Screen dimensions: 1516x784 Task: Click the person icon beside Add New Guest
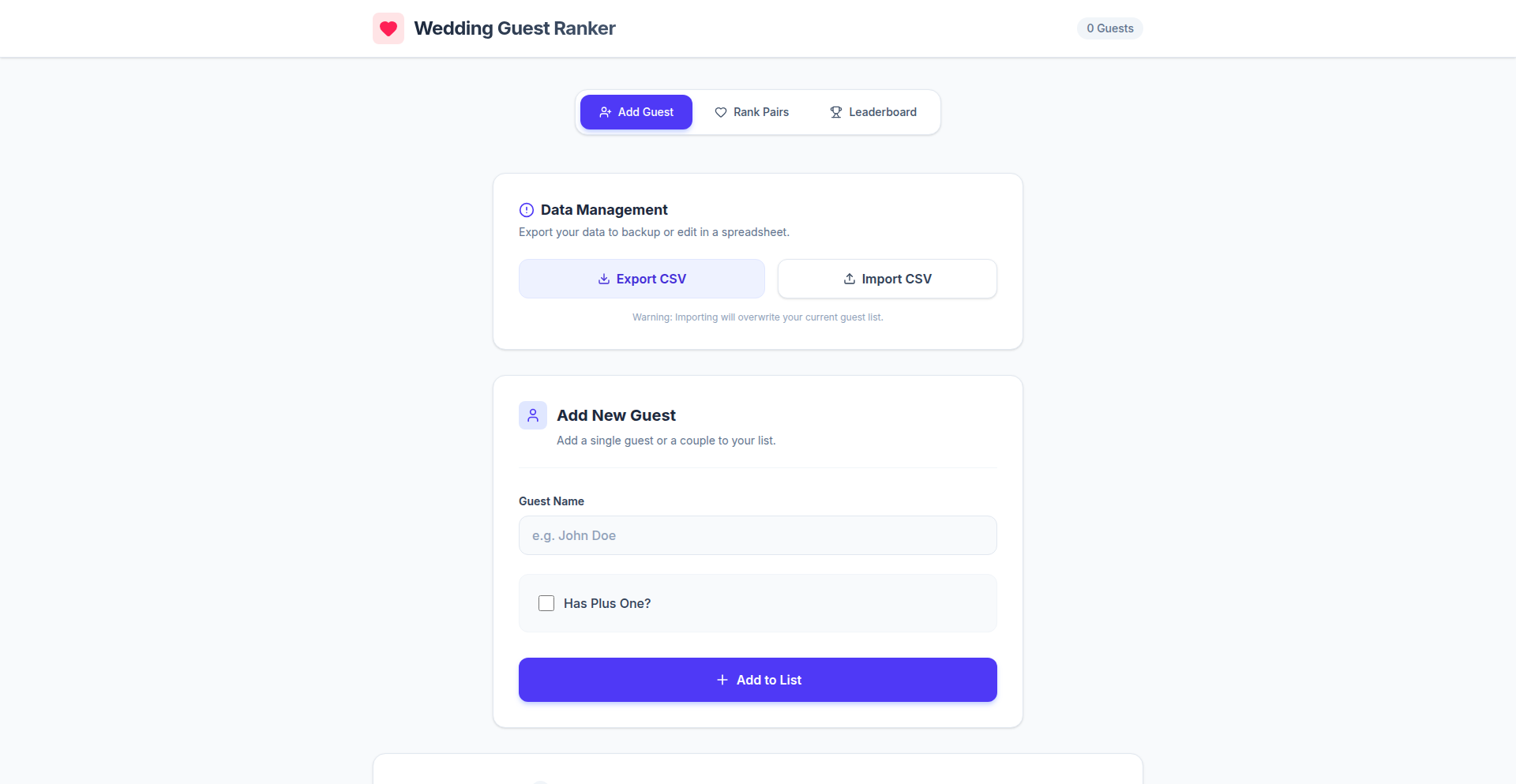pyautogui.click(x=533, y=415)
